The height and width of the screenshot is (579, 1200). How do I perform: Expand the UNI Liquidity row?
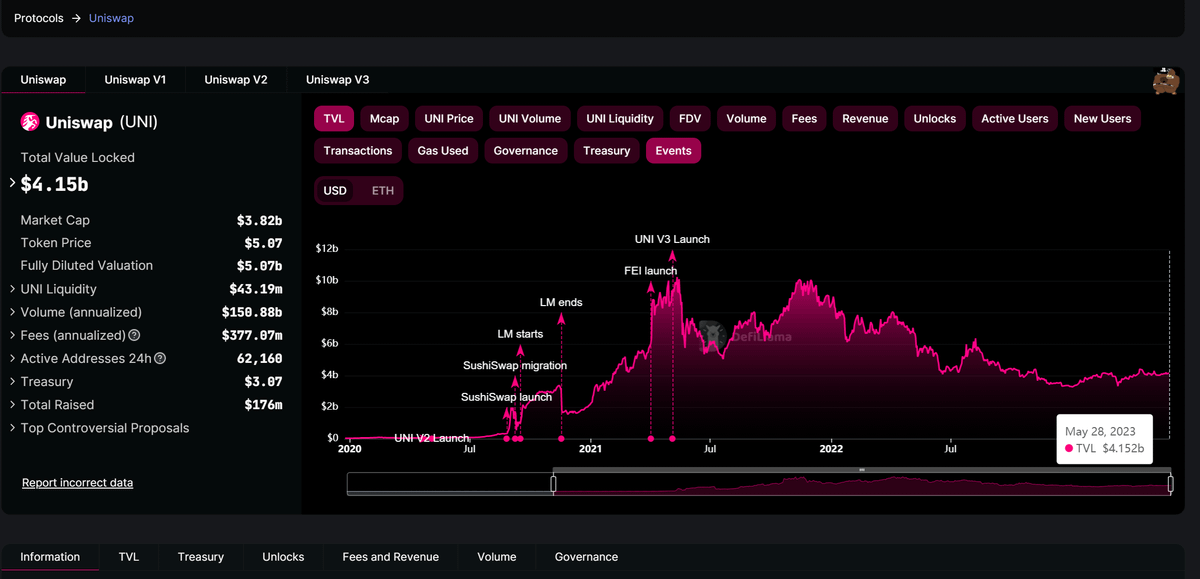[13, 289]
